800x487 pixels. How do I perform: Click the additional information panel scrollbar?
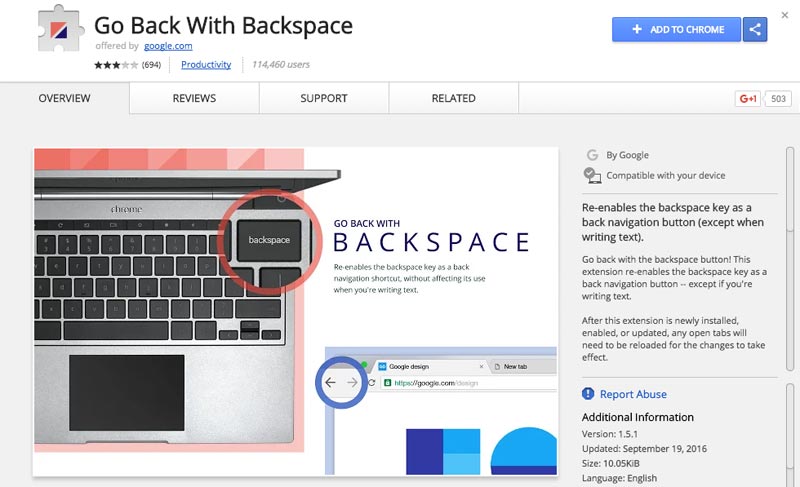point(790,435)
